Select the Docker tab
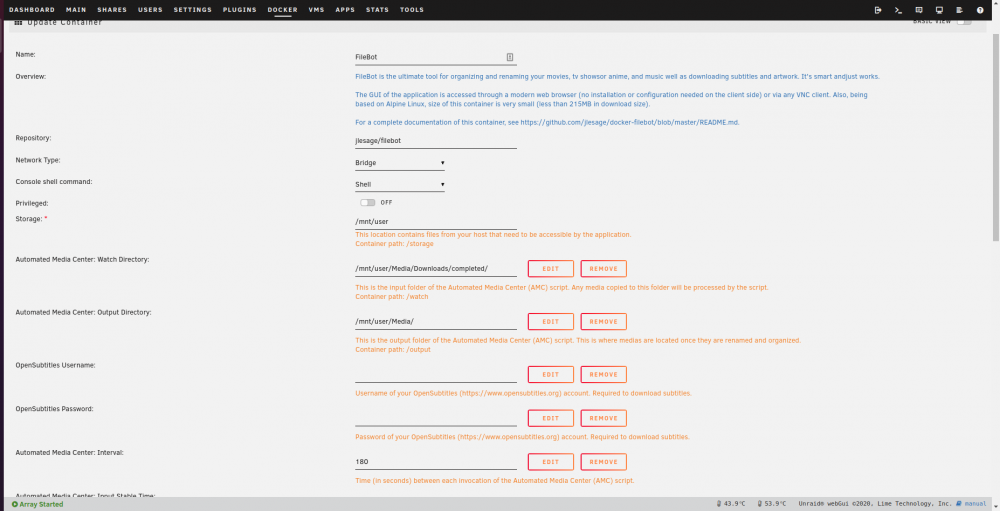 pyautogui.click(x=283, y=10)
